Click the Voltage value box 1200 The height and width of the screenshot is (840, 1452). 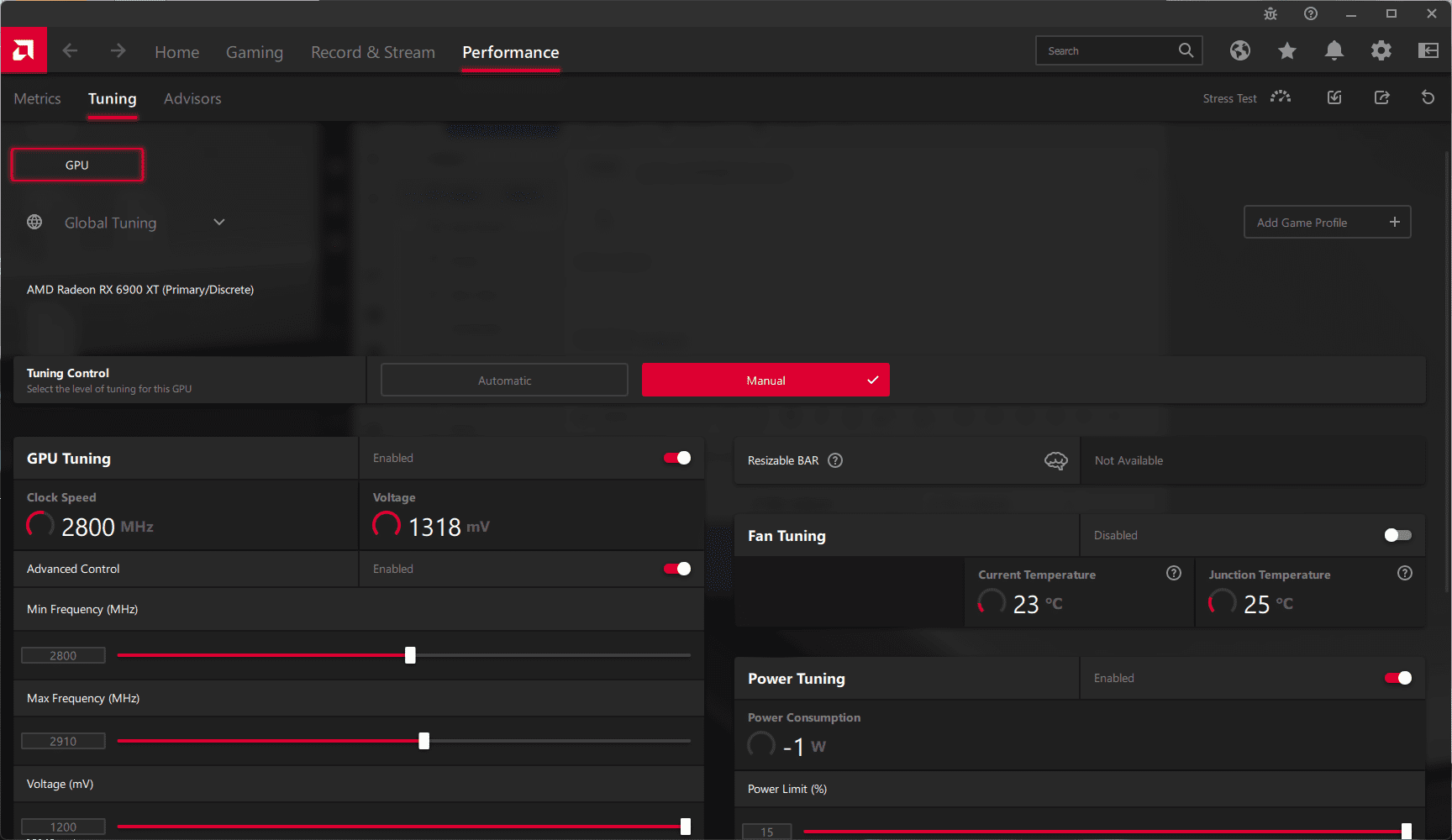tap(63, 827)
